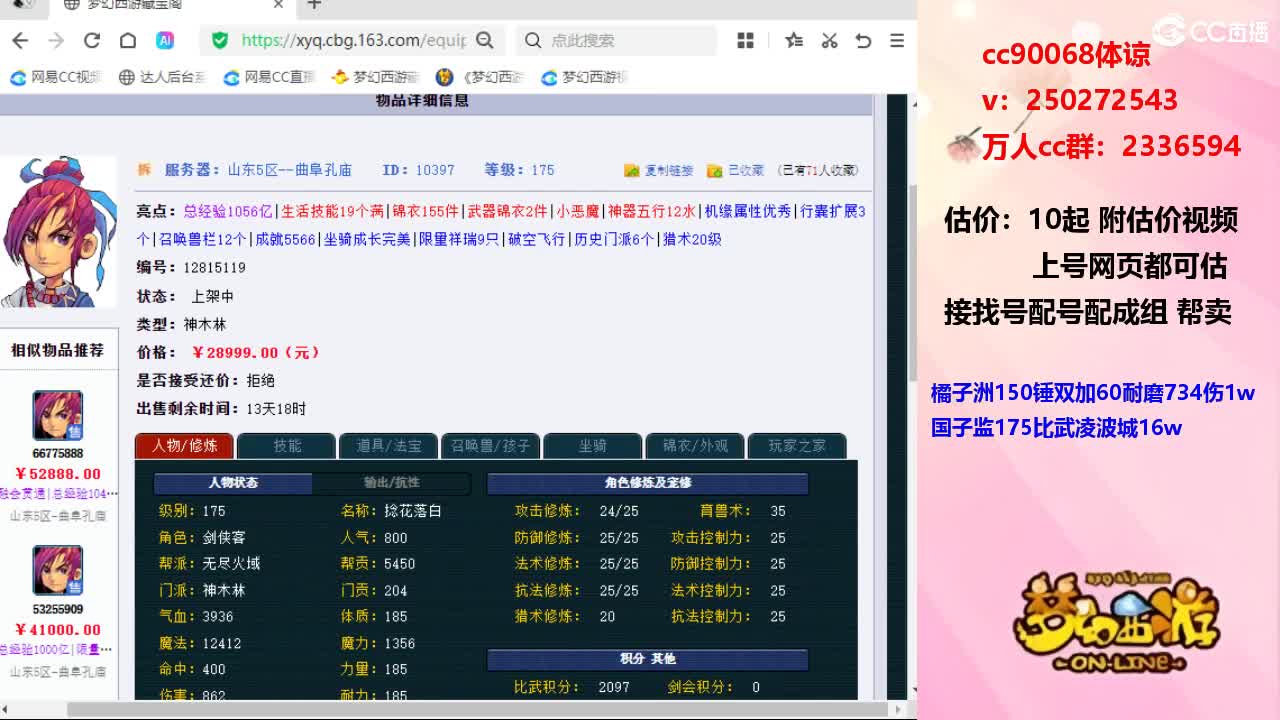Image resolution: width=1280 pixels, height=720 pixels.
Task: Click the character name 捻花落白
Action: tap(413, 511)
